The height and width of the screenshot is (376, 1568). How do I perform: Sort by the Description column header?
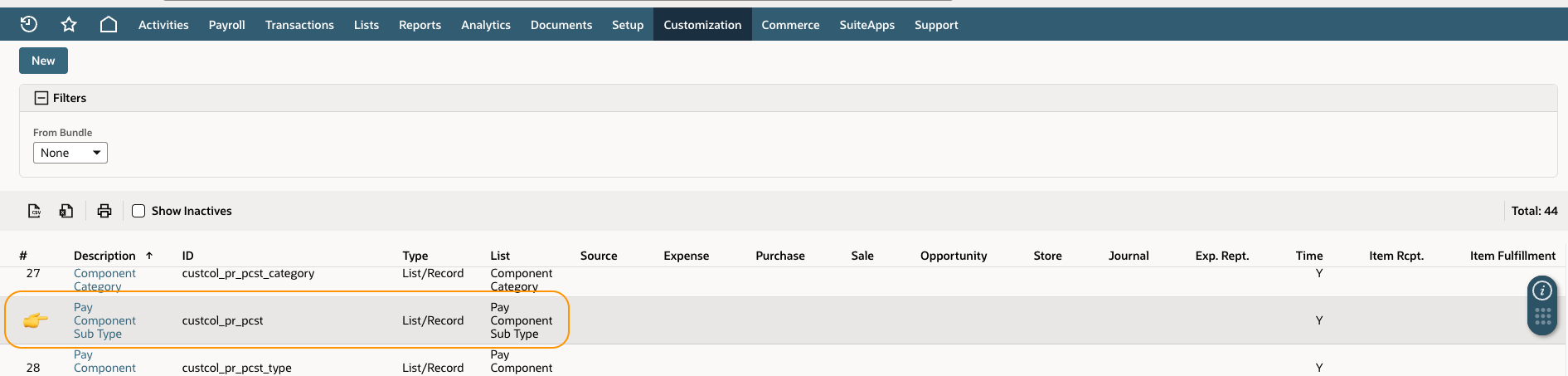pos(104,256)
